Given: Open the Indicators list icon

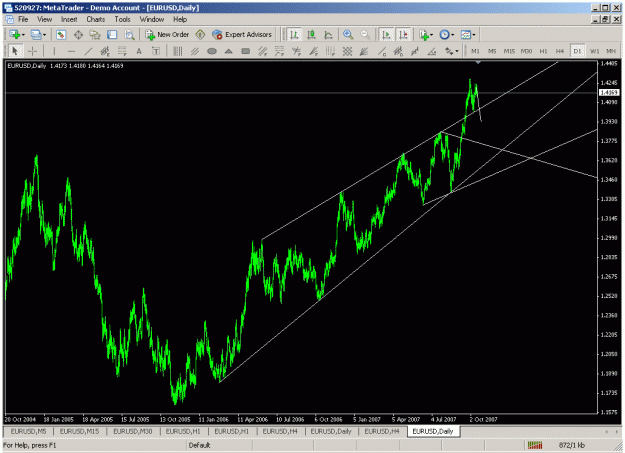Looking at the screenshot, I should [424, 35].
